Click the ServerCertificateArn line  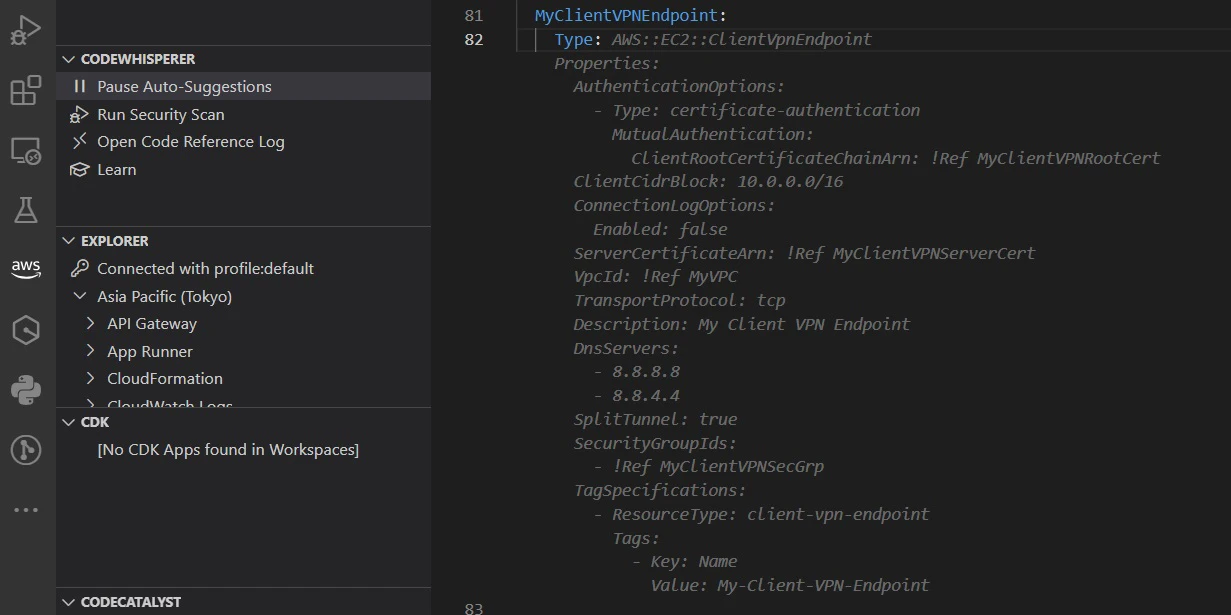(804, 253)
